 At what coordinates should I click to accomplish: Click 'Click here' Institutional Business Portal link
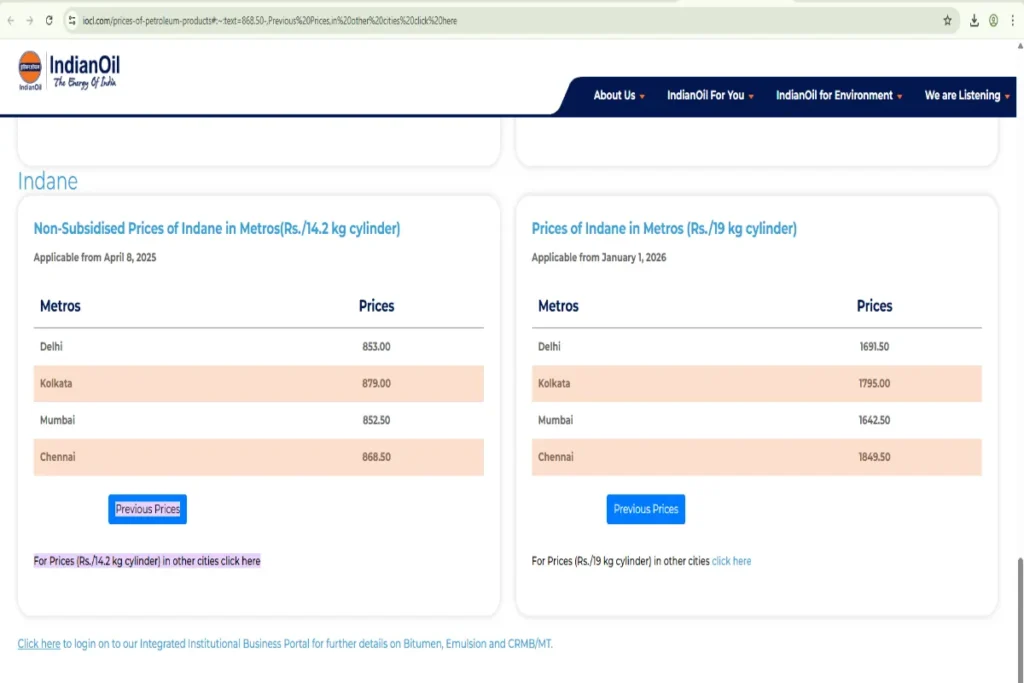point(39,644)
